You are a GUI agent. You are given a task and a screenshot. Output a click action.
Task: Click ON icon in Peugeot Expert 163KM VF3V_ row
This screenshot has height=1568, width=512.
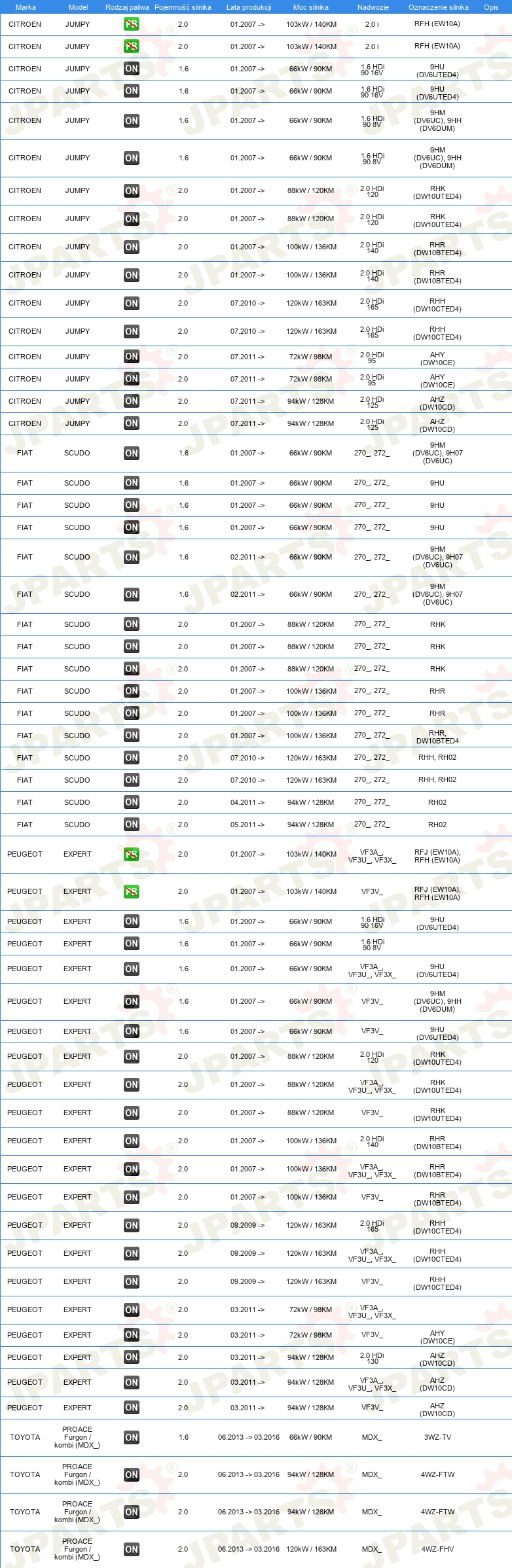(x=132, y=1282)
